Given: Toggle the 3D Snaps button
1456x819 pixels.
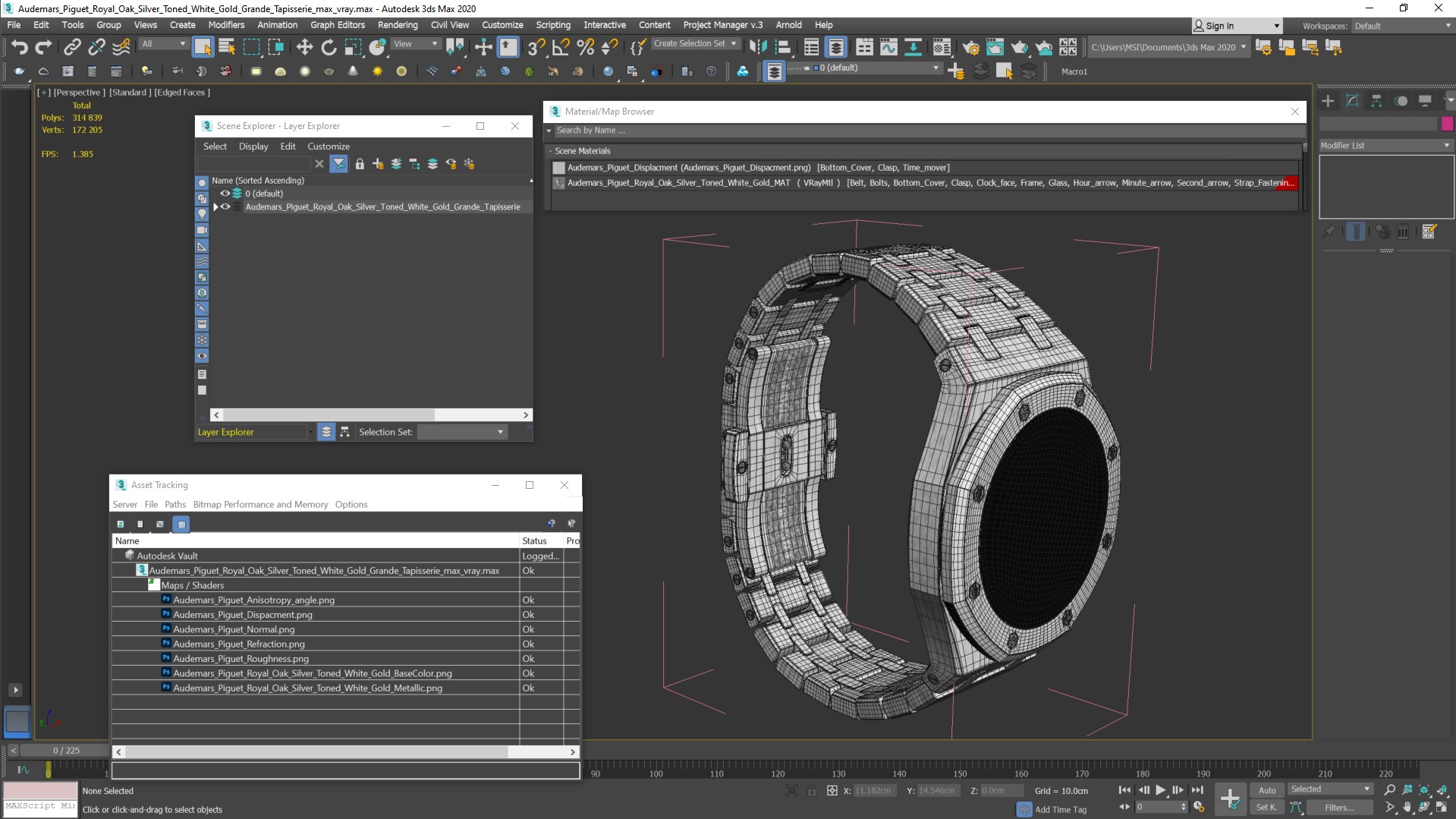Looking at the screenshot, I should click(536, 47).
